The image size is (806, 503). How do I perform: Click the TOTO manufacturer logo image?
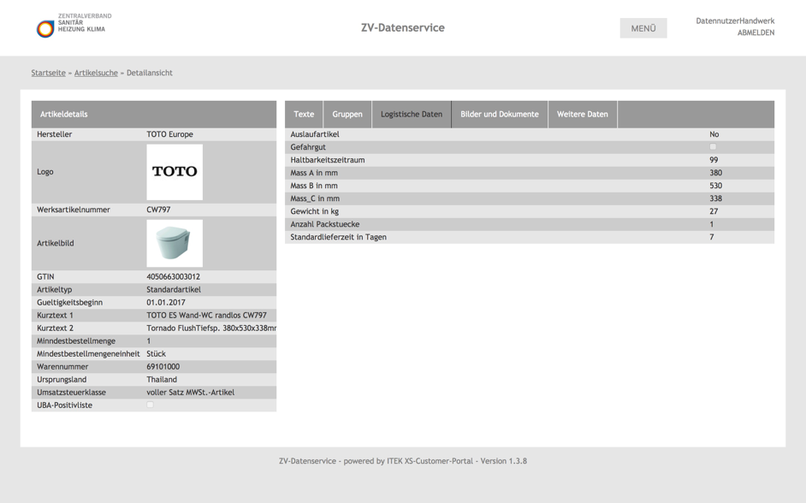[x=174, y=172]
